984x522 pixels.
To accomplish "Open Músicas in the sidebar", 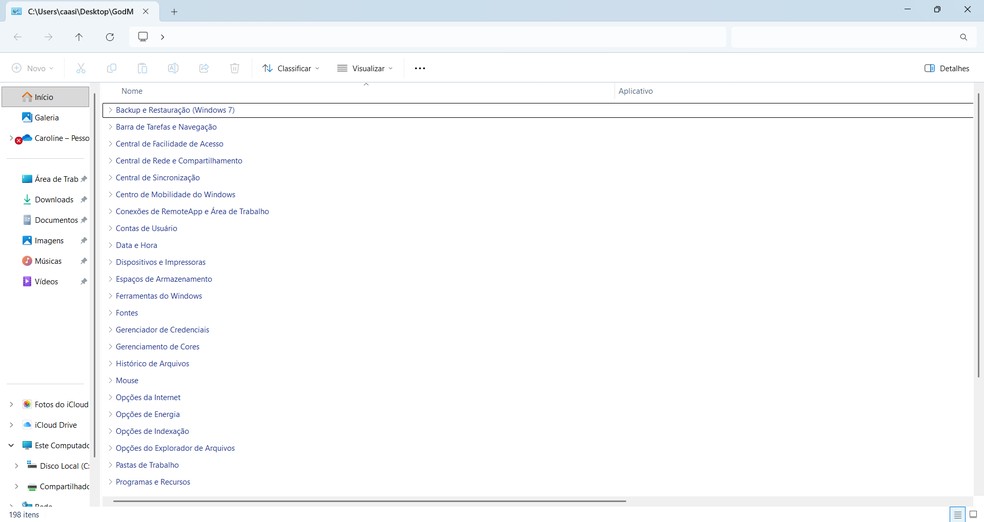I will pos(48,261).
